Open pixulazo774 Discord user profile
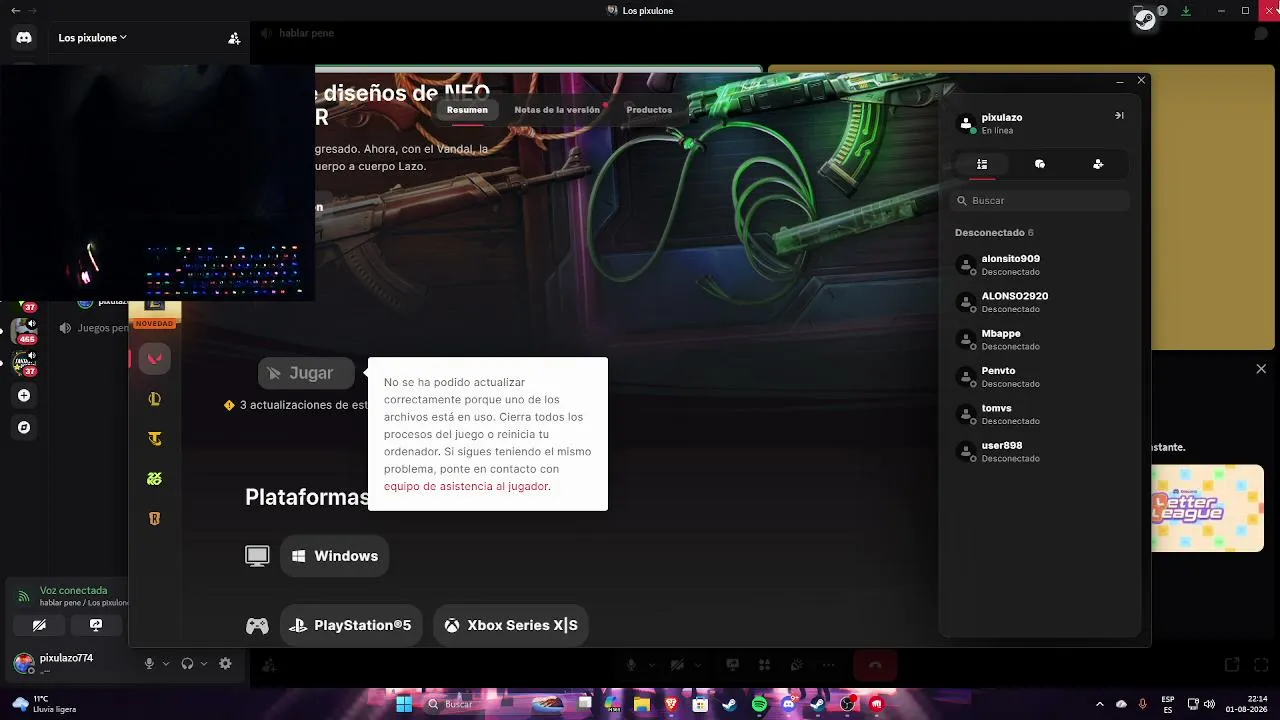 coord(53,663)
